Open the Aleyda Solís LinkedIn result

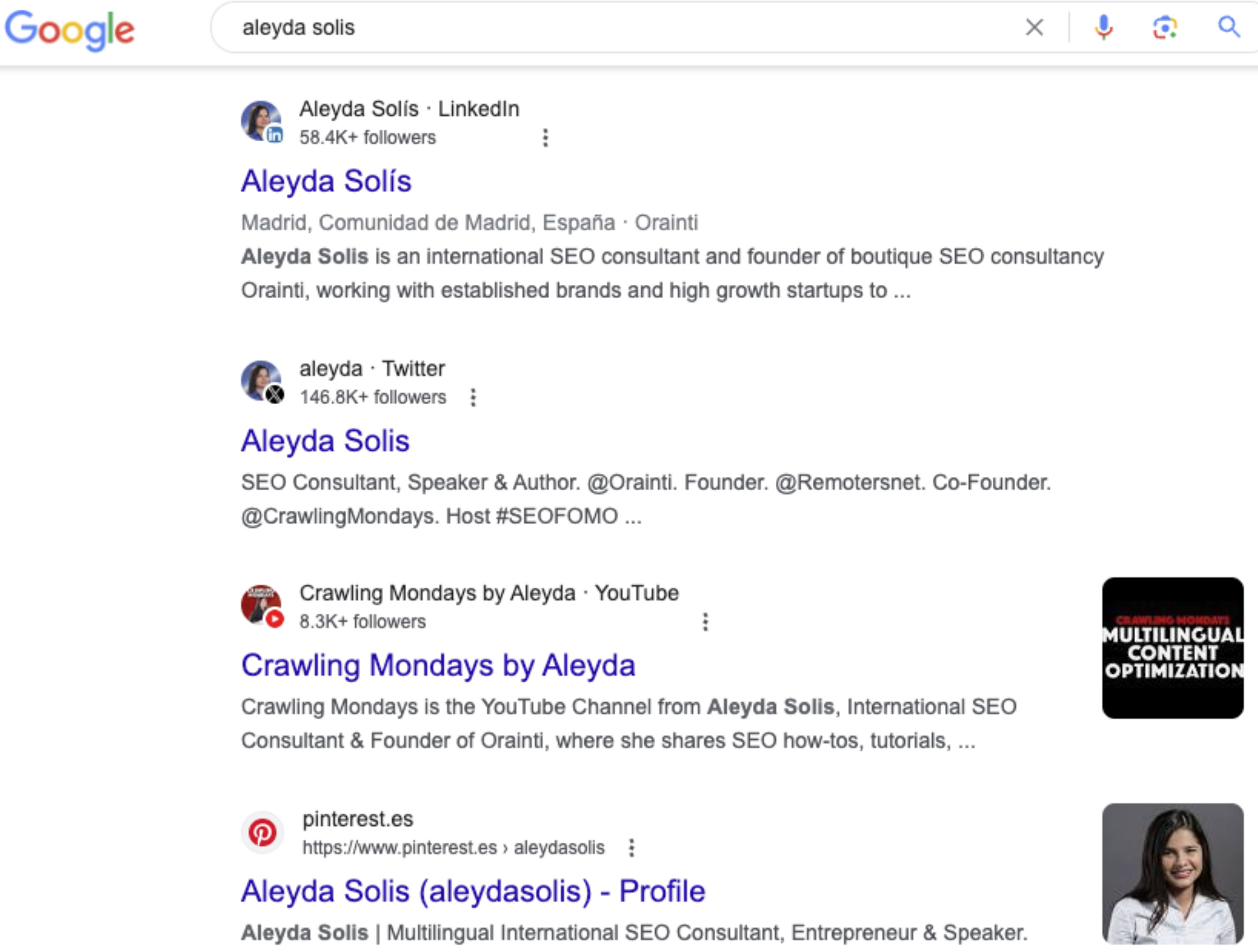[x=326, y=181]
